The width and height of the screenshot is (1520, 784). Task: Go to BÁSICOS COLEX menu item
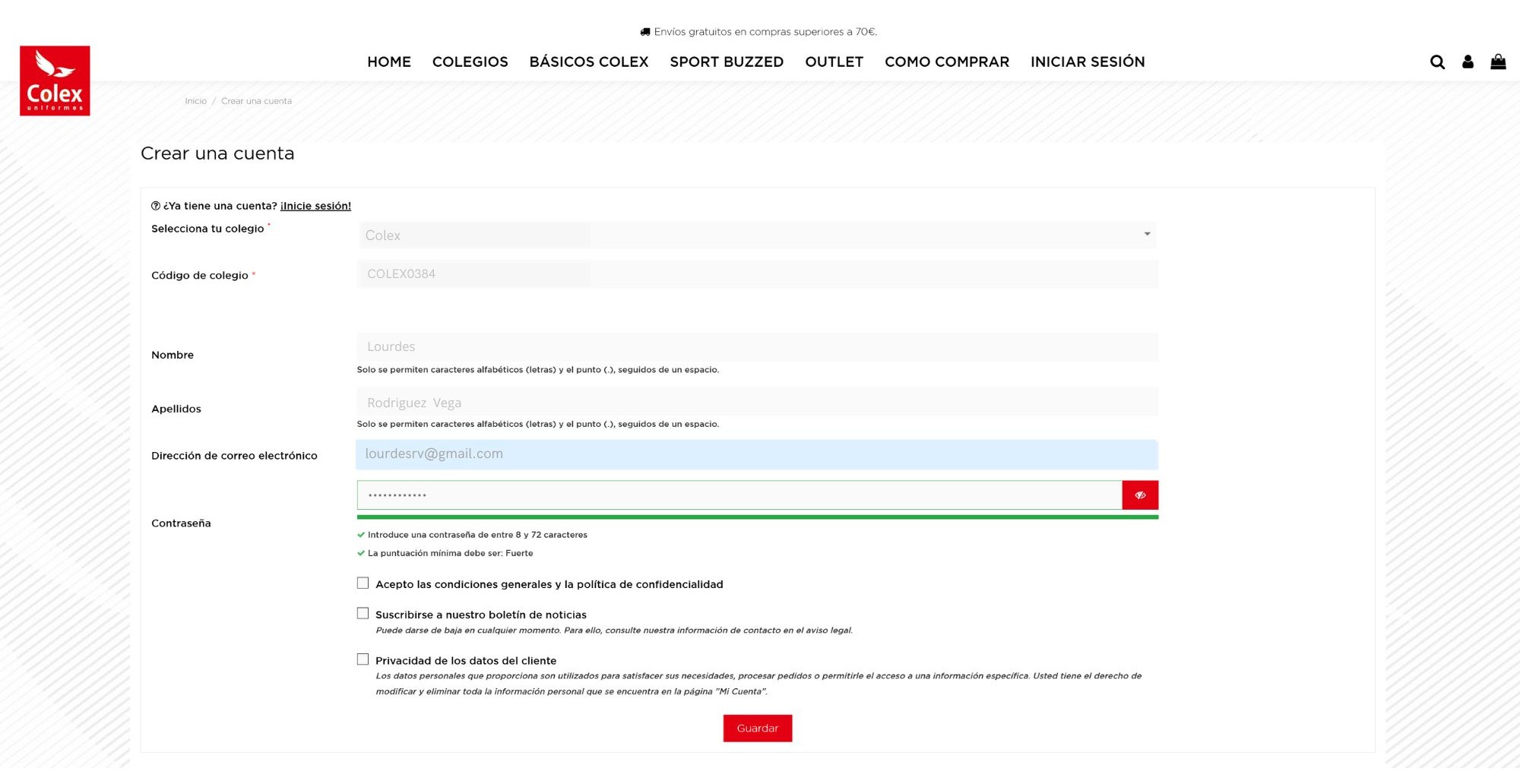point(588,62)
